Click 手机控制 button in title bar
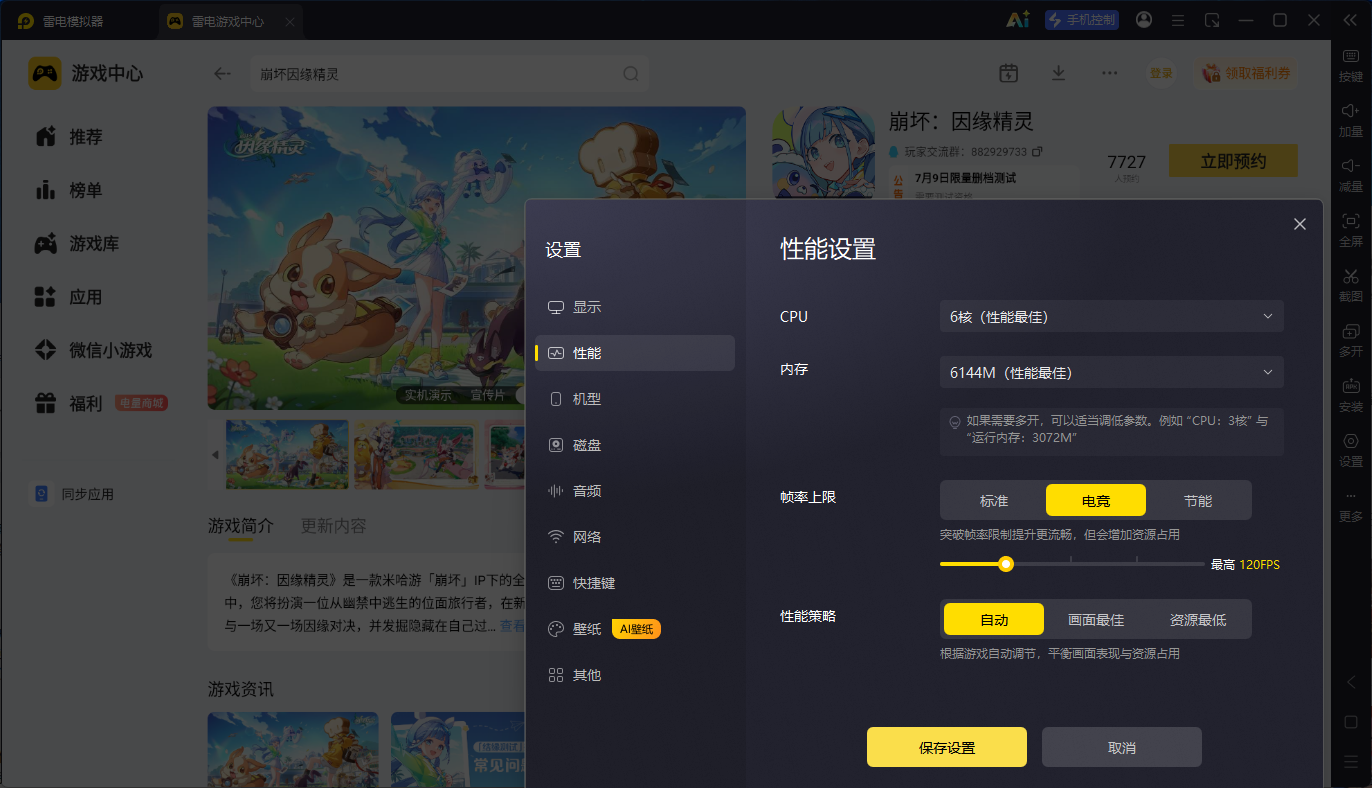 [x=1082, y=20]
